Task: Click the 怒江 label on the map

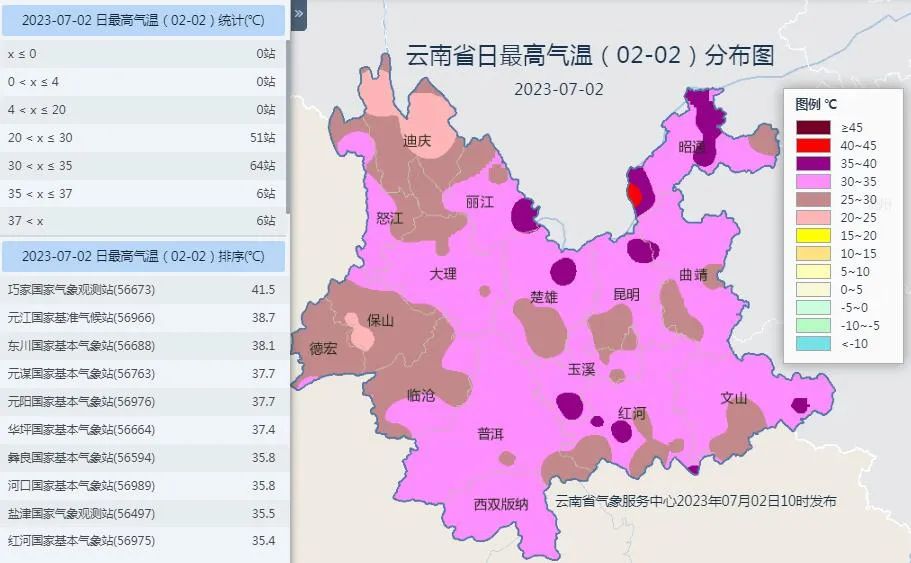Action: tap(389, 218)
